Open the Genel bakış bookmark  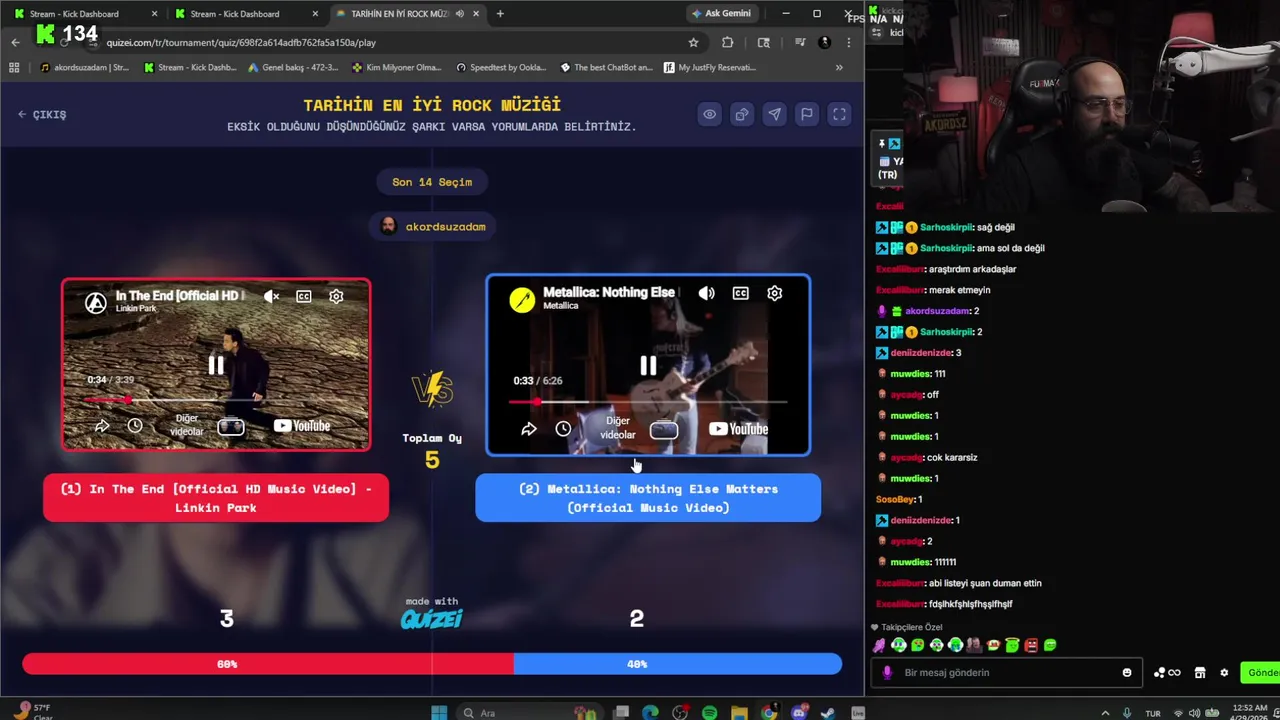click(291, 67)
